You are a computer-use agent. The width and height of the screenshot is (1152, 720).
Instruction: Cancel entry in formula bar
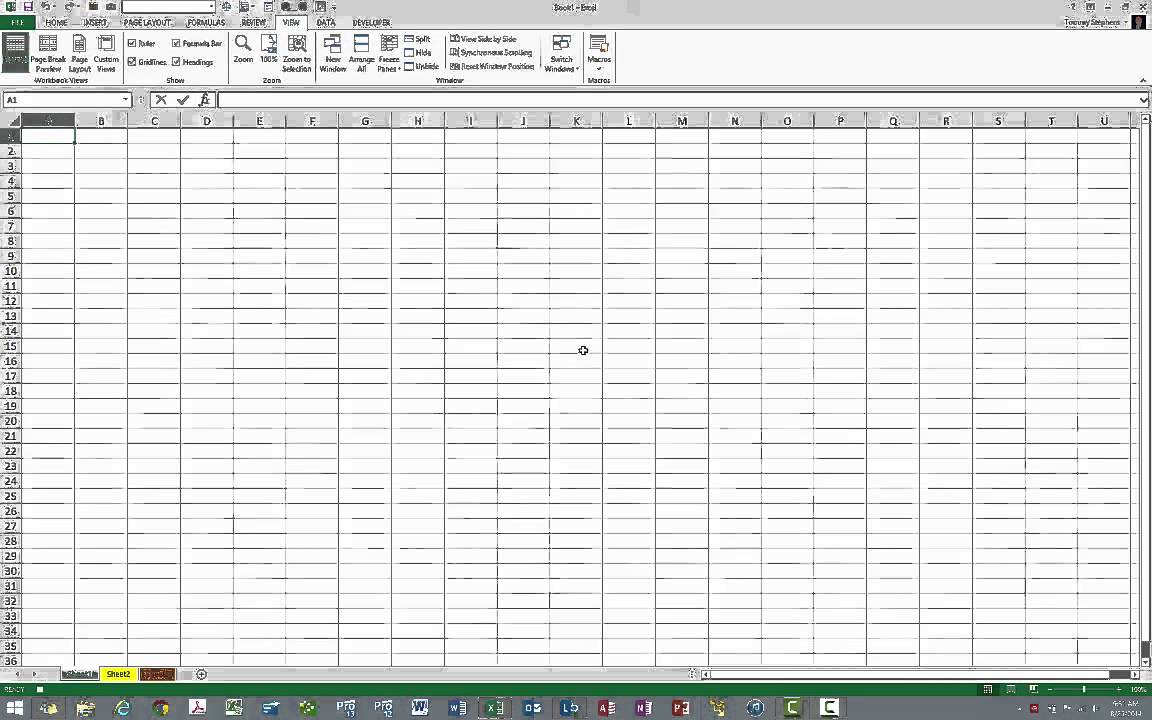coord(161,100)
